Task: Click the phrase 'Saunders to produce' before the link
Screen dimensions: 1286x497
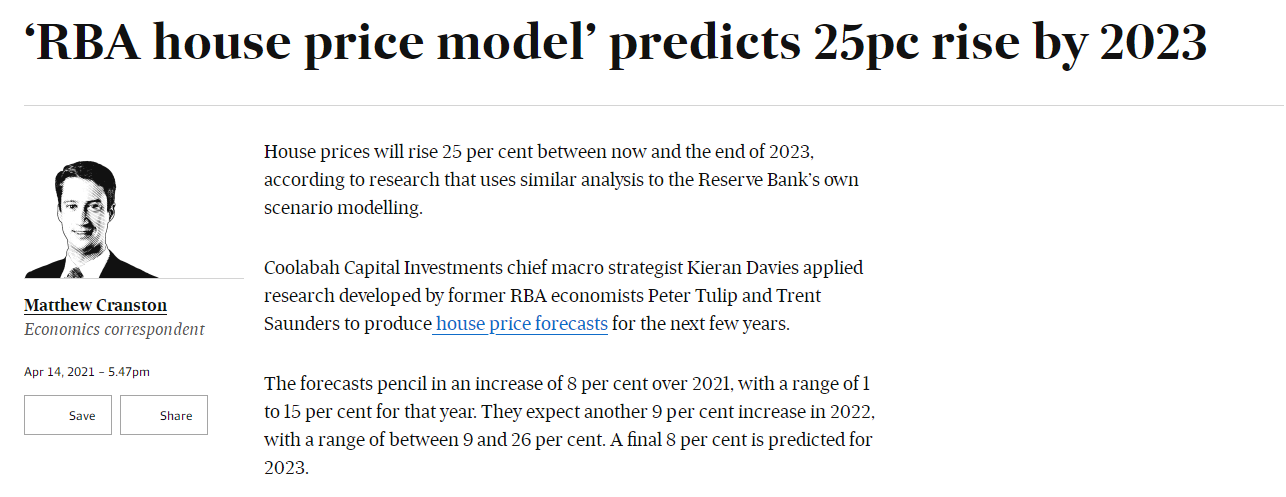Action: [x=347, y=324]
